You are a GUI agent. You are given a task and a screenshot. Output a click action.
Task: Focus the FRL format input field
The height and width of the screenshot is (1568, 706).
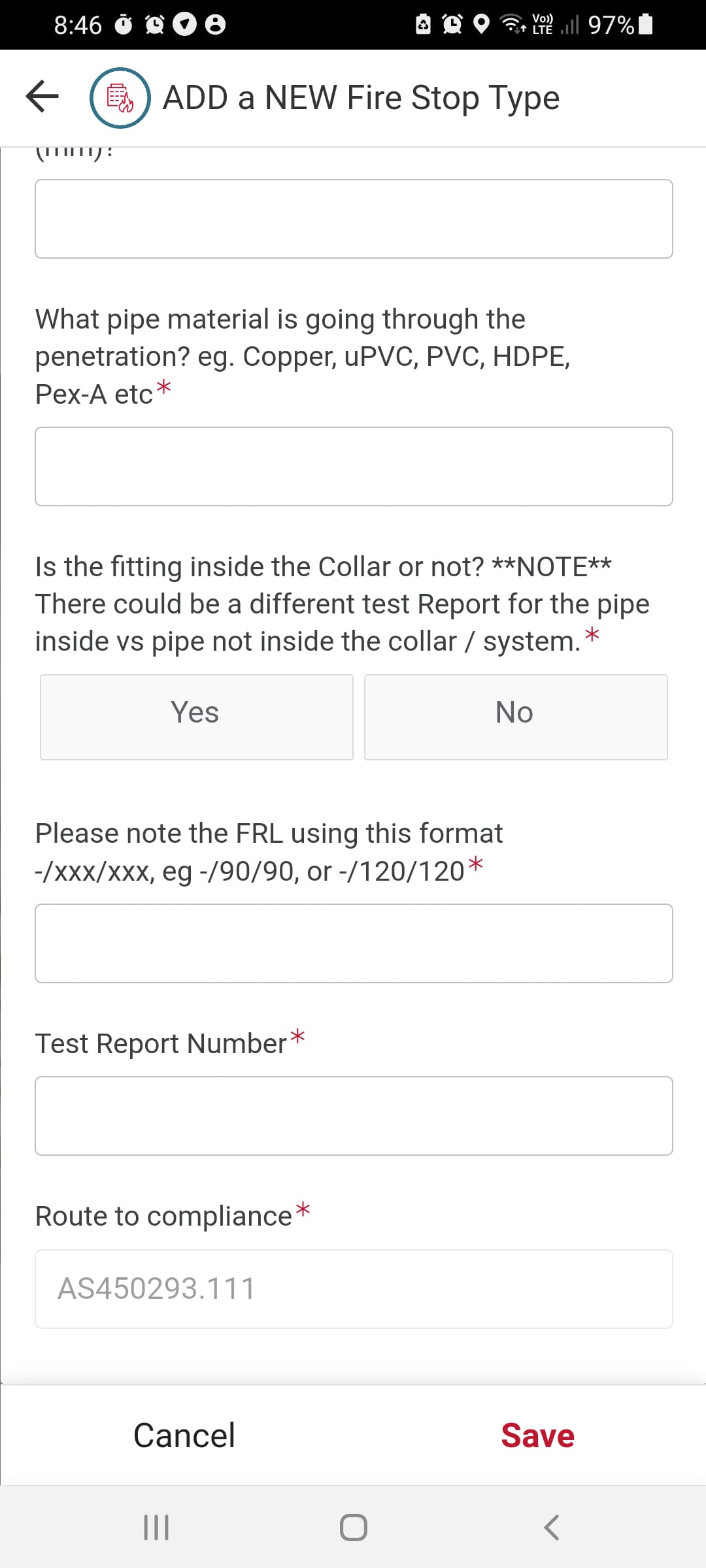click(354, 943)
